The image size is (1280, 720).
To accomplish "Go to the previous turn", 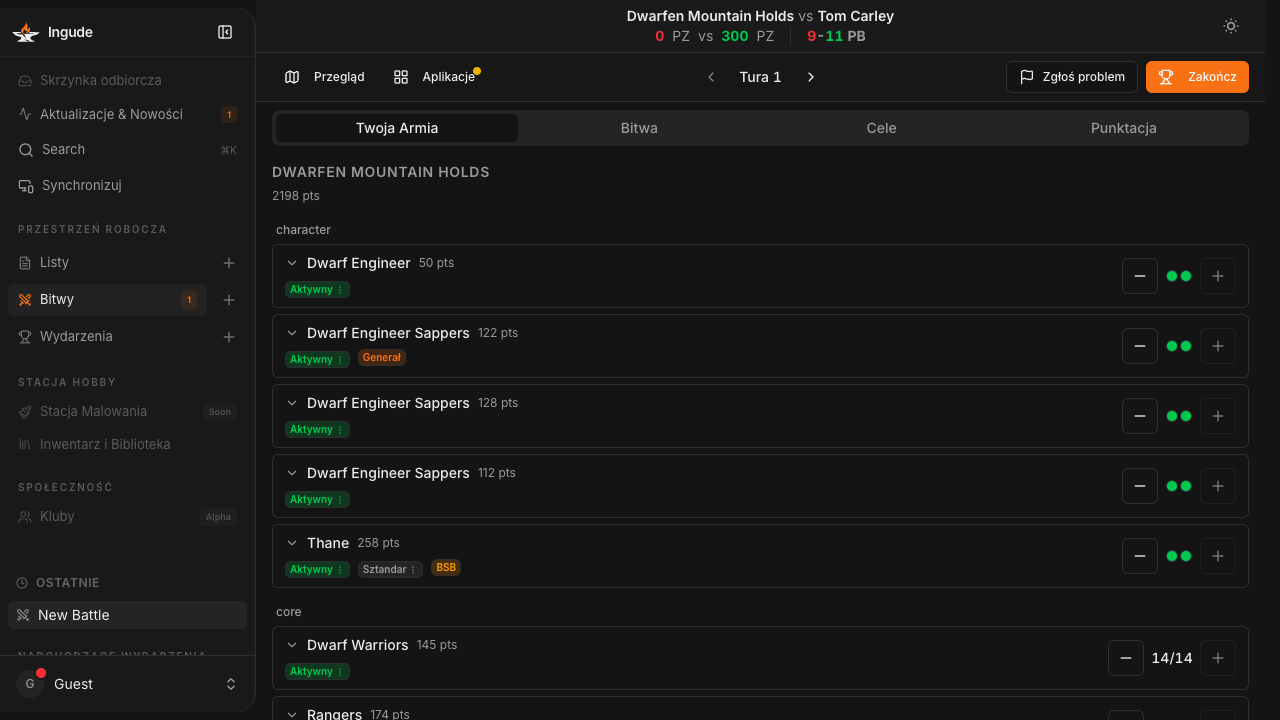I will click(x=711, y=77).
